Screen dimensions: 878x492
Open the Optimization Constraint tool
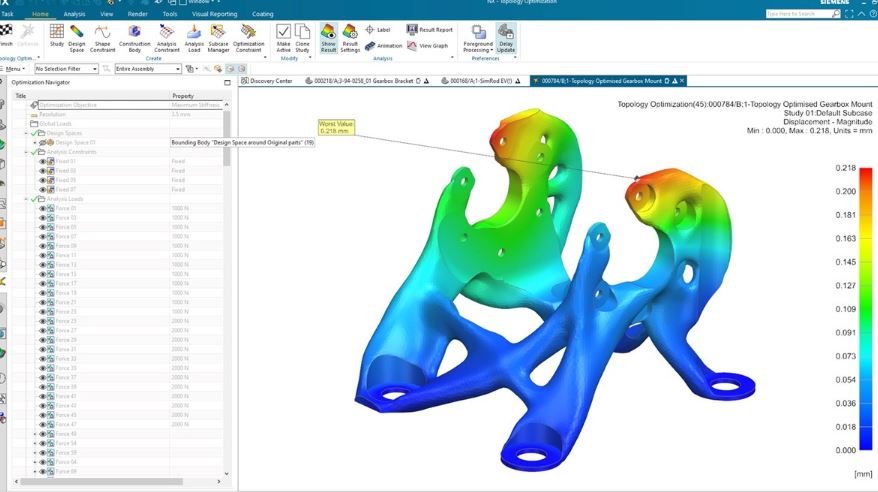(249, 37)
